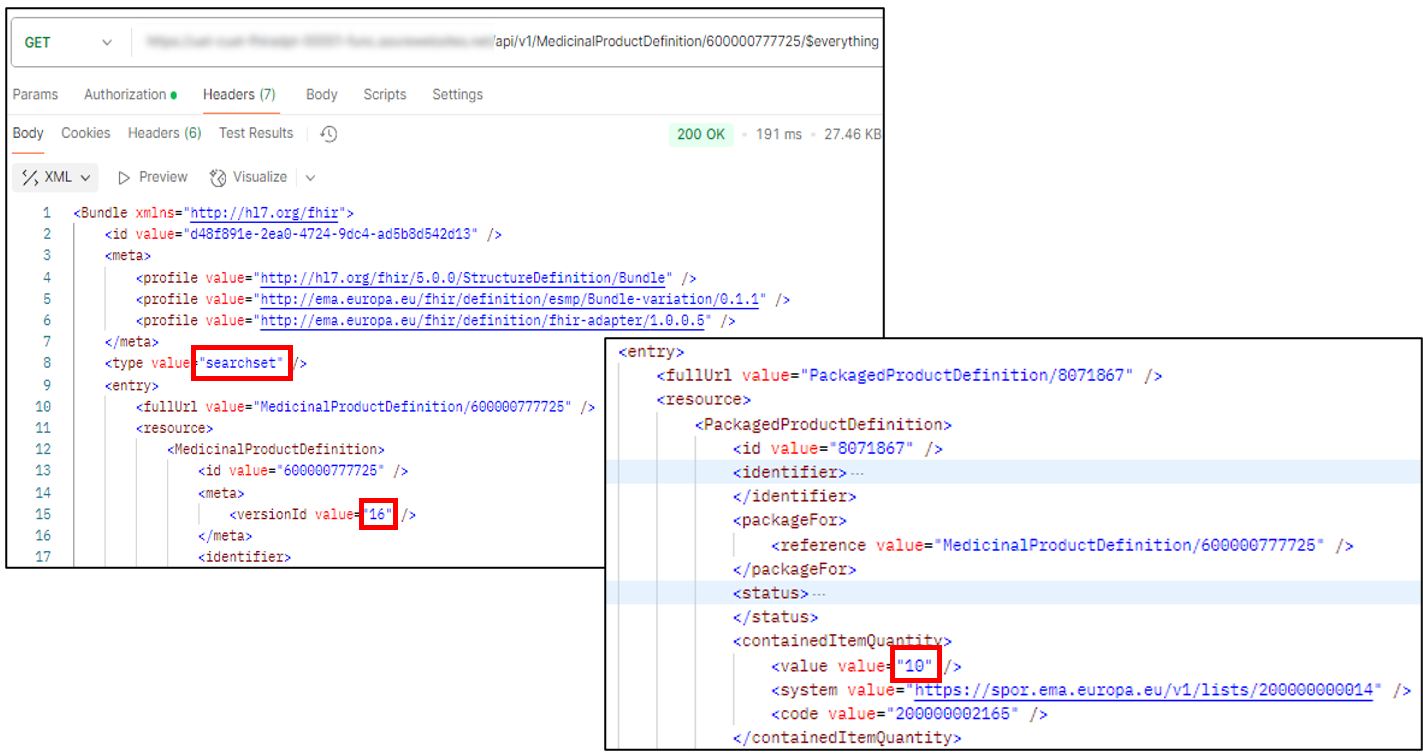Select the request Scripts tab
The width and height of the screenshot is (1423, 753).
click(x=384, y=95)
